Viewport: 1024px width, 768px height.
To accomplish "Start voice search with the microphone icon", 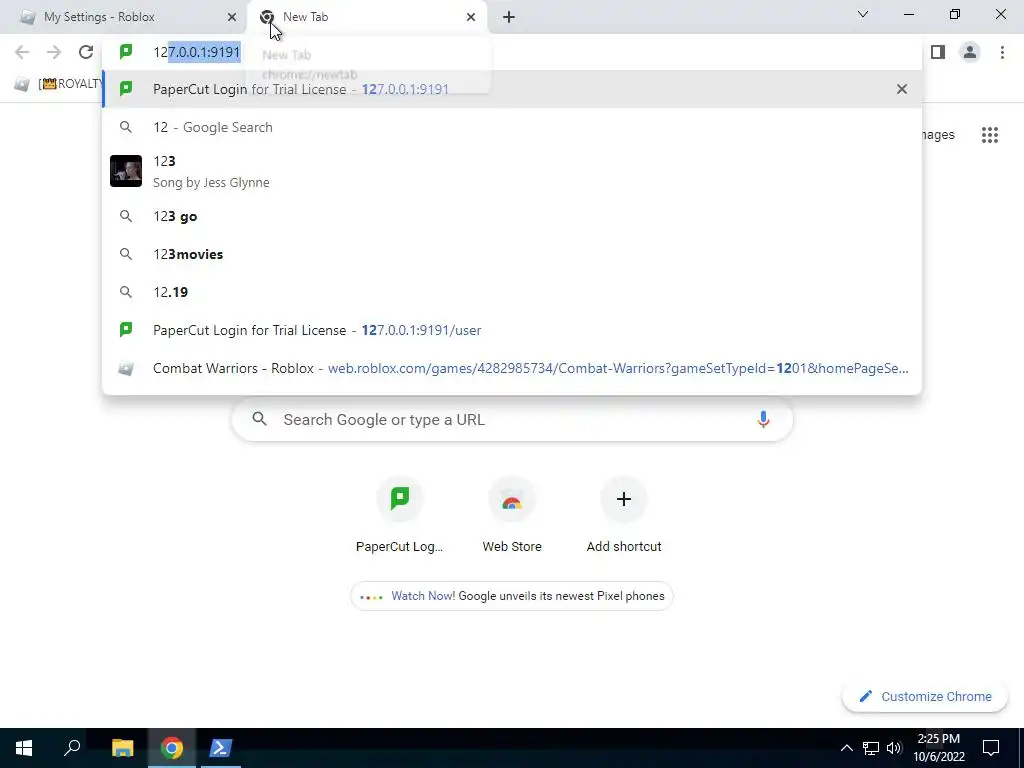I will [x=763, y=419].
